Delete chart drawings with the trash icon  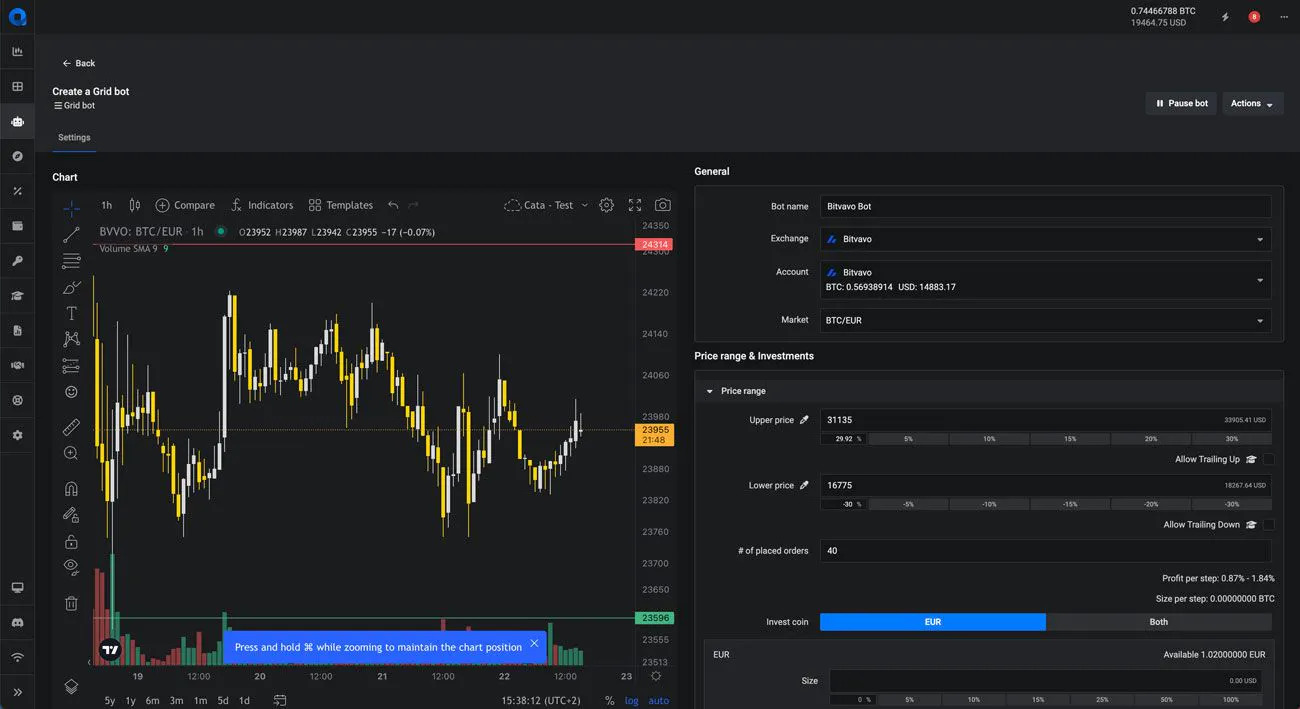(x=70, y=602)
